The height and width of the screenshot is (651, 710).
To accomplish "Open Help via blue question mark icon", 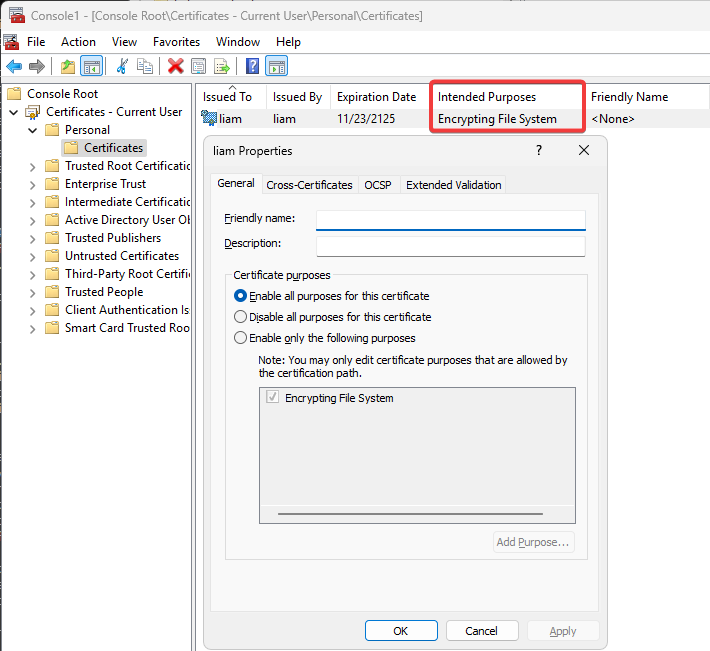I will 253,66.
